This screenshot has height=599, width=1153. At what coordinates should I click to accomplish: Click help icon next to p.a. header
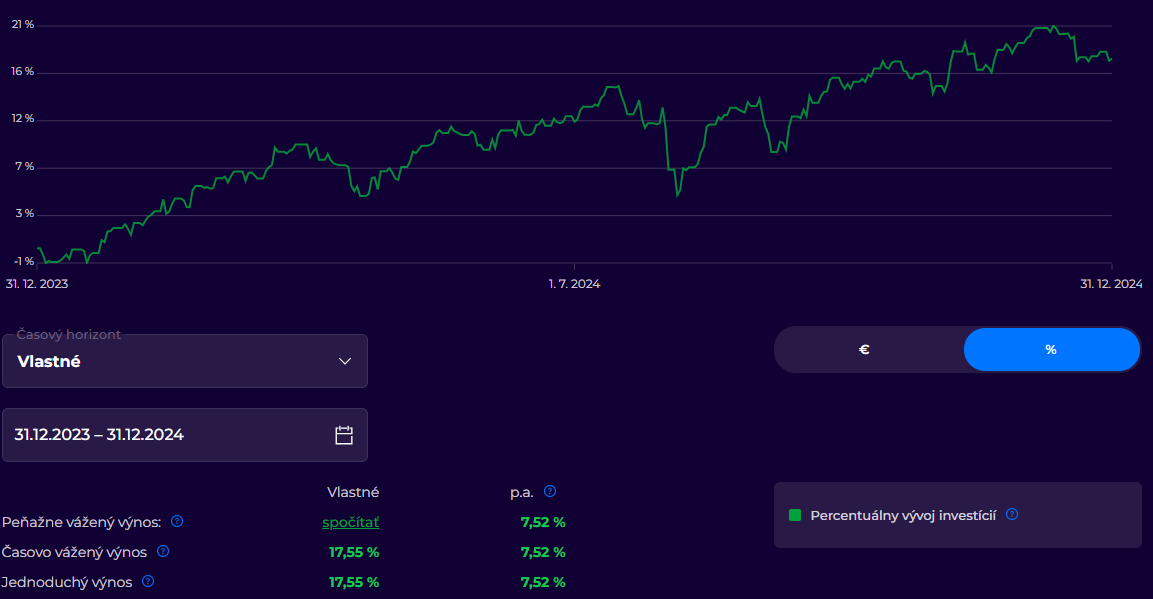550,492
